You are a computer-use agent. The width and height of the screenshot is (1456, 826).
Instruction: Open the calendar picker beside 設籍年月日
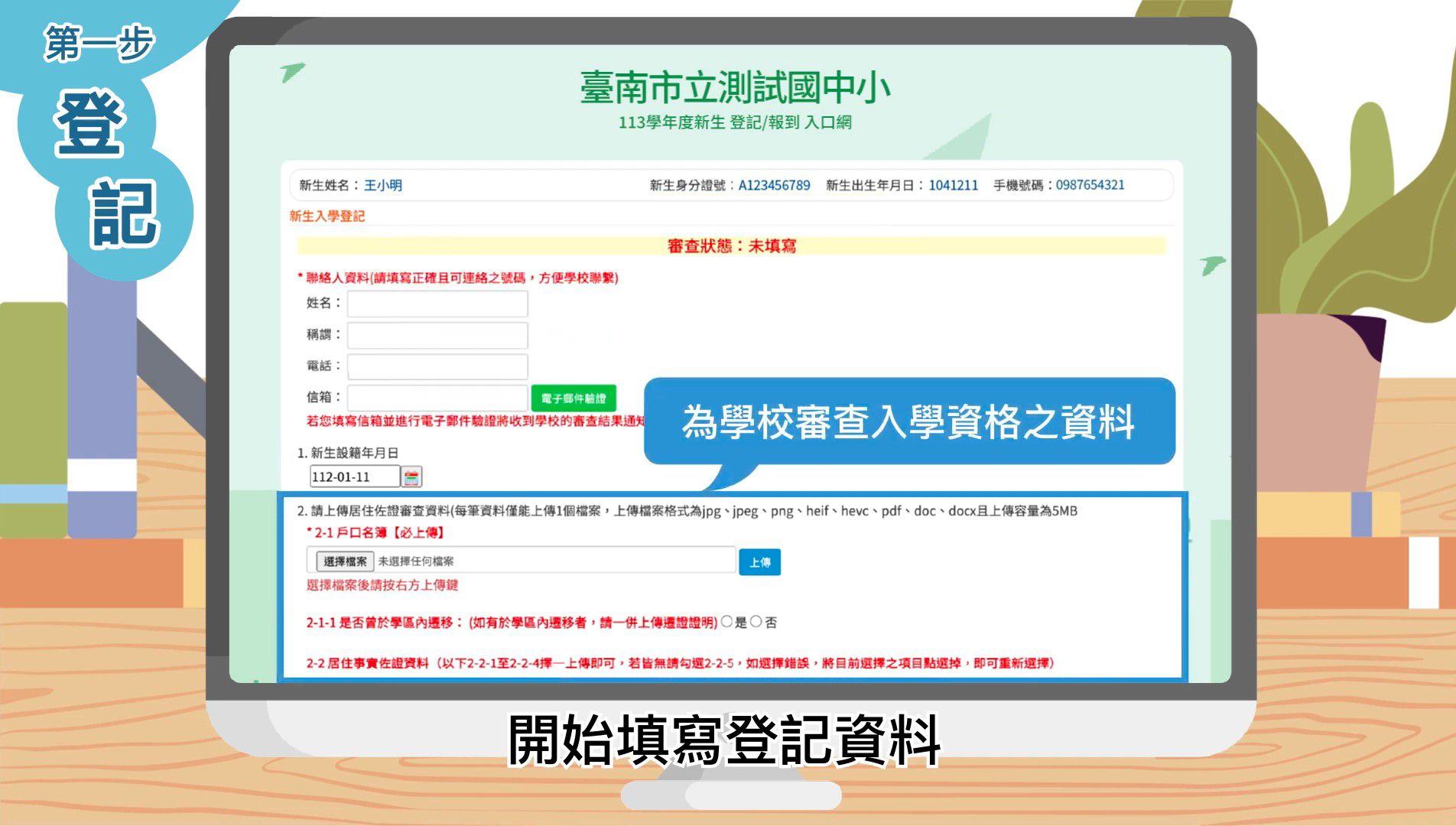coord(411,477)
